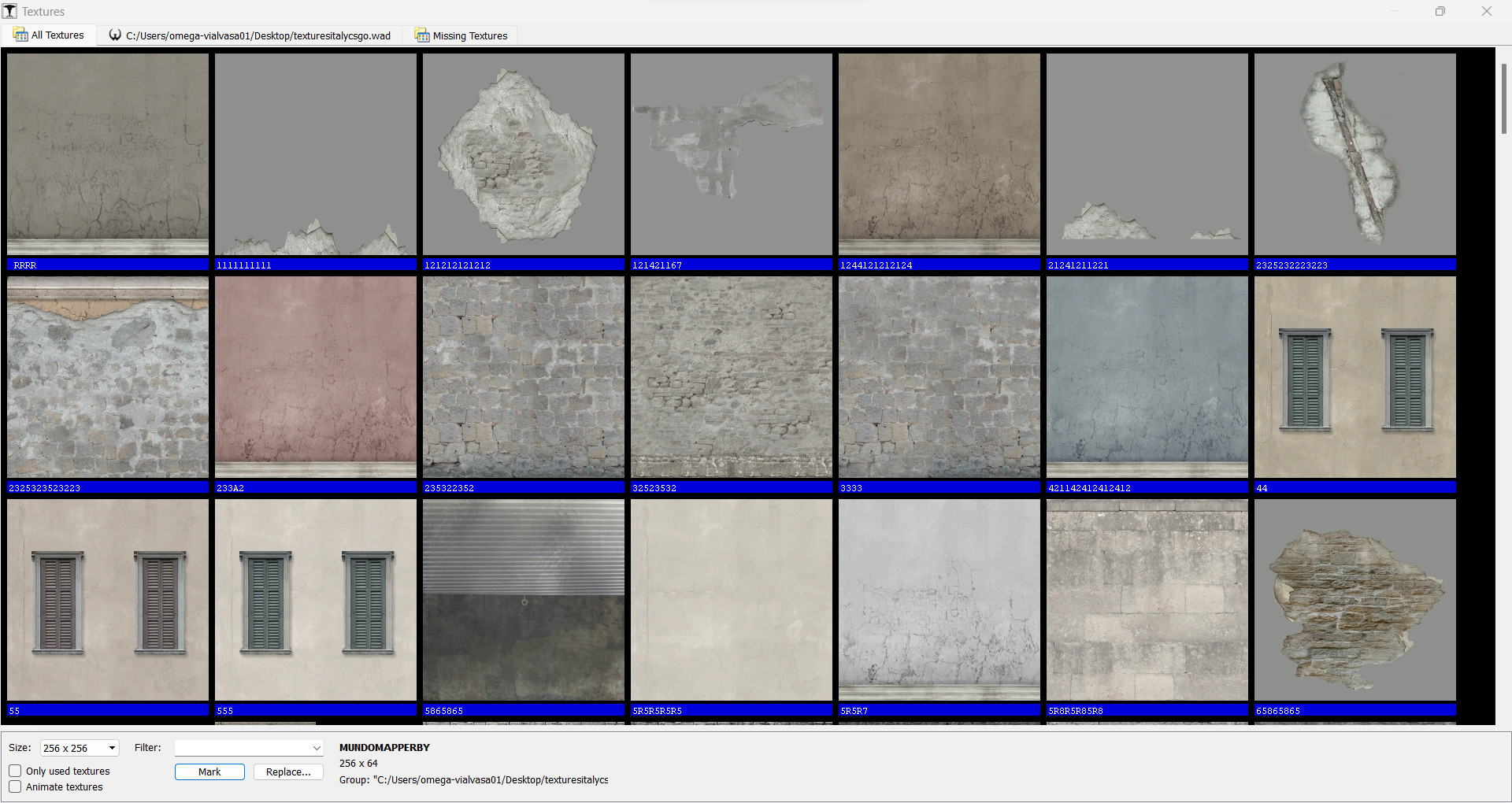This screenshot has height=803, width=1512.
Task: Select pink wall texture 233A2
Action: pos(316,377)
